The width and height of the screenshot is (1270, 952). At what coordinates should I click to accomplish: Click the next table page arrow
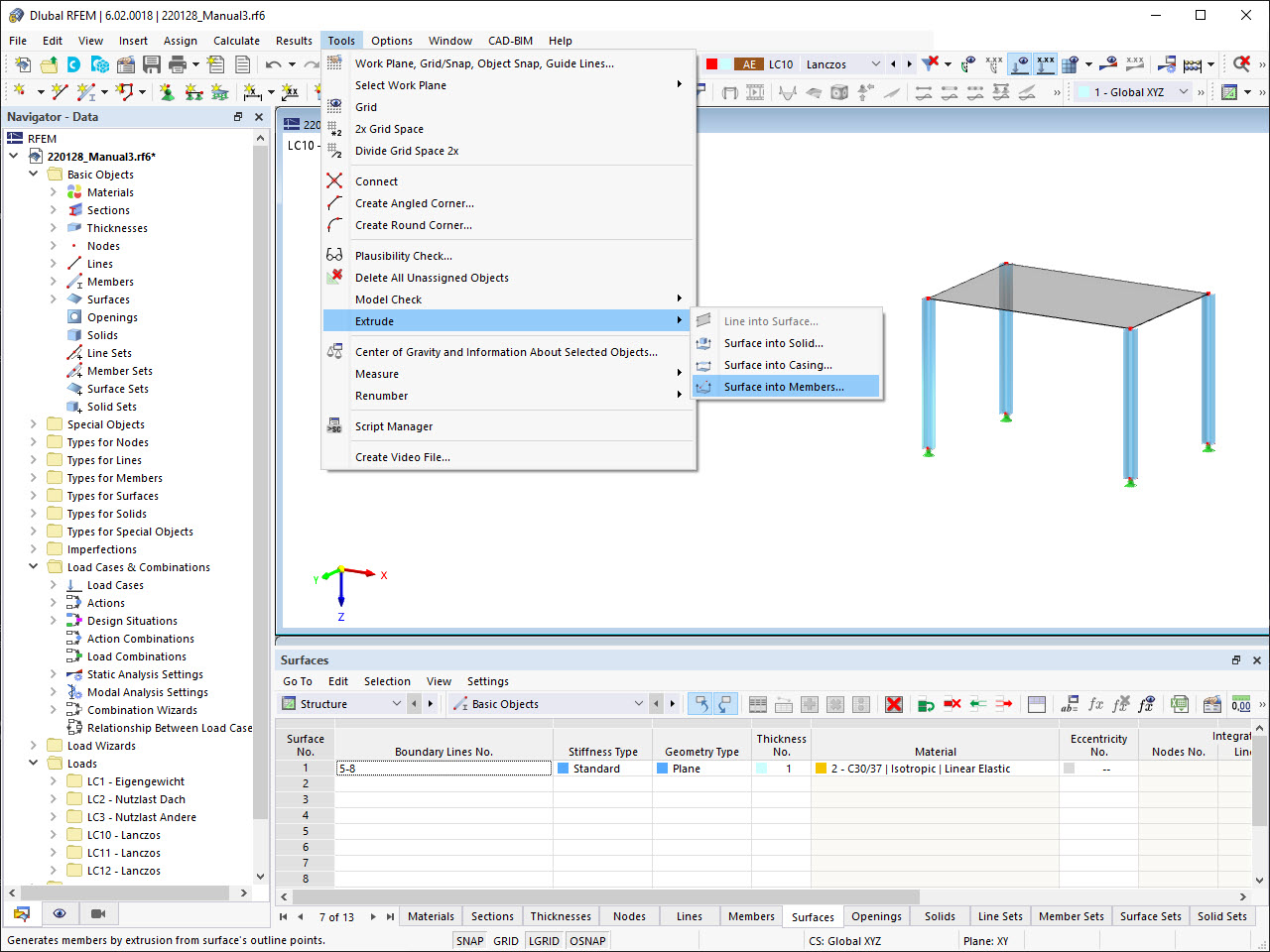[373, 916]
